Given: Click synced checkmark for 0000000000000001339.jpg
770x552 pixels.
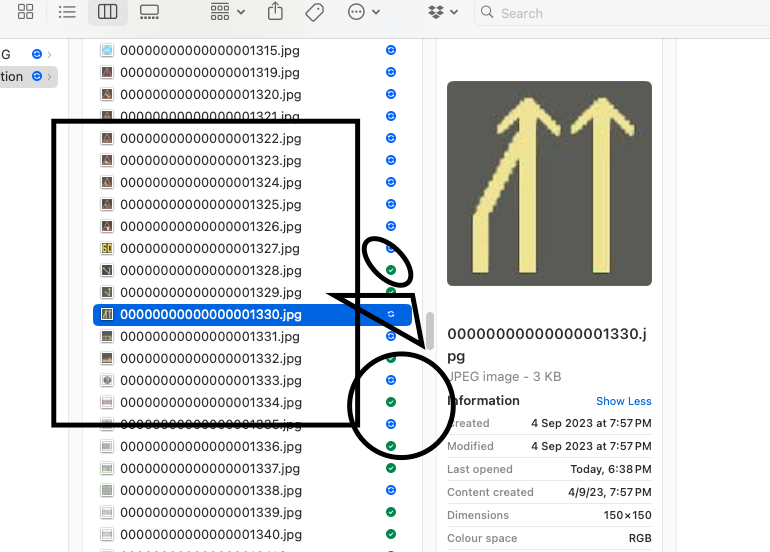Looking at the screenshot, I should pyautogui.click(x=391, y=512).
